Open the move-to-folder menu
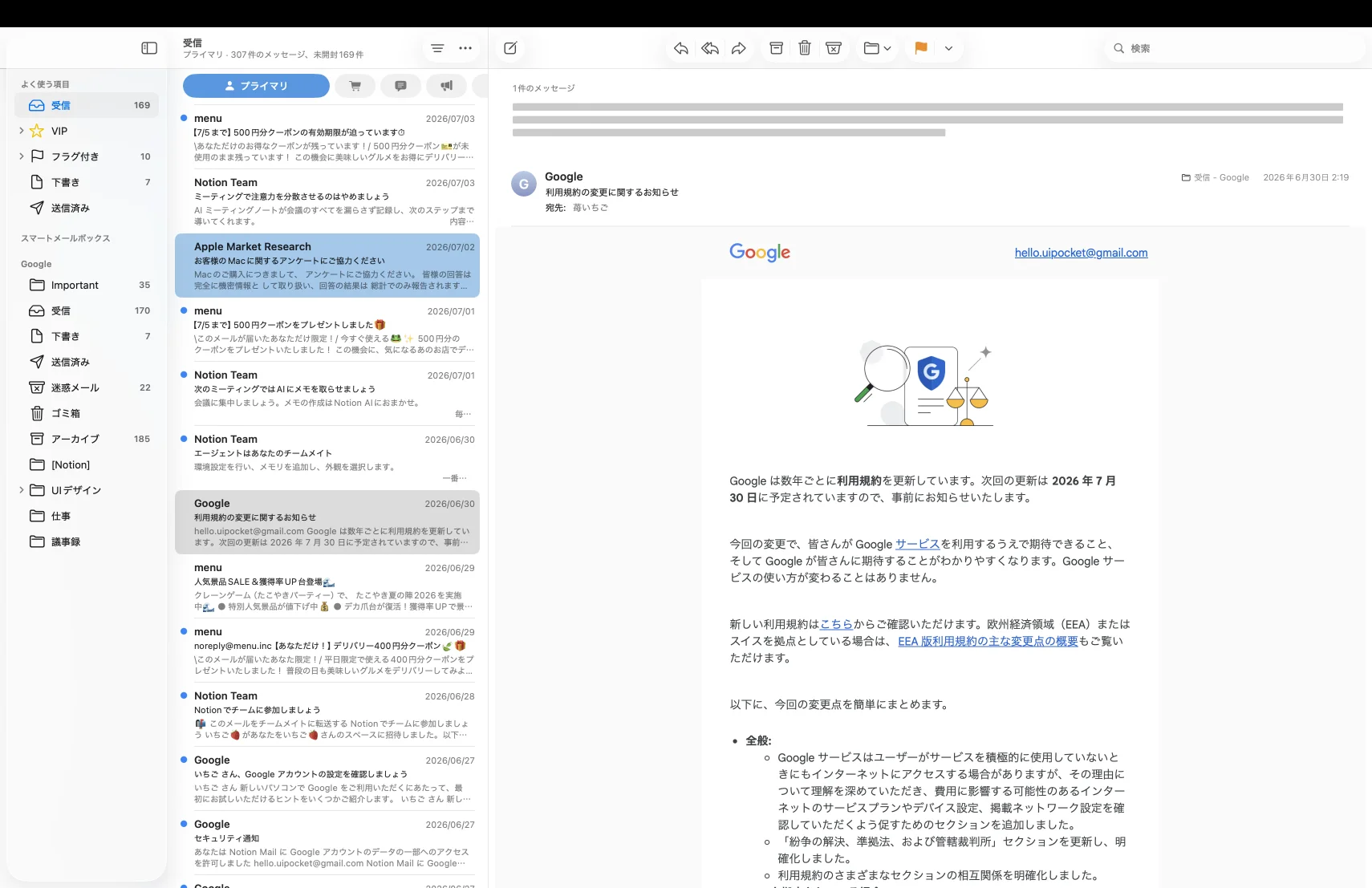The image size is (1372, 888). (x=878, y=48)
